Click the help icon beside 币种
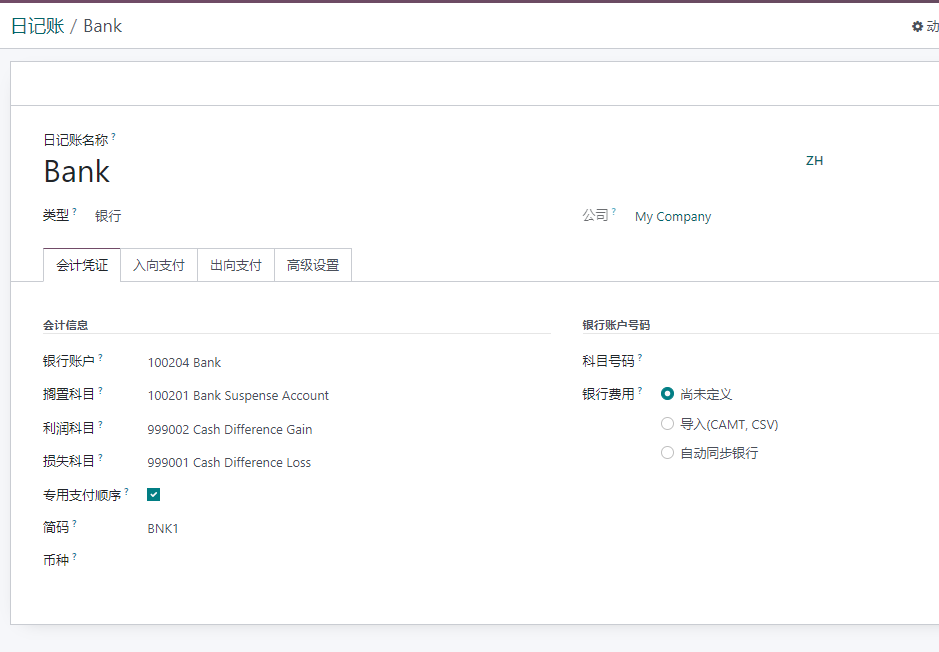Viewport: 939px width, 652px height. (74, 557)
